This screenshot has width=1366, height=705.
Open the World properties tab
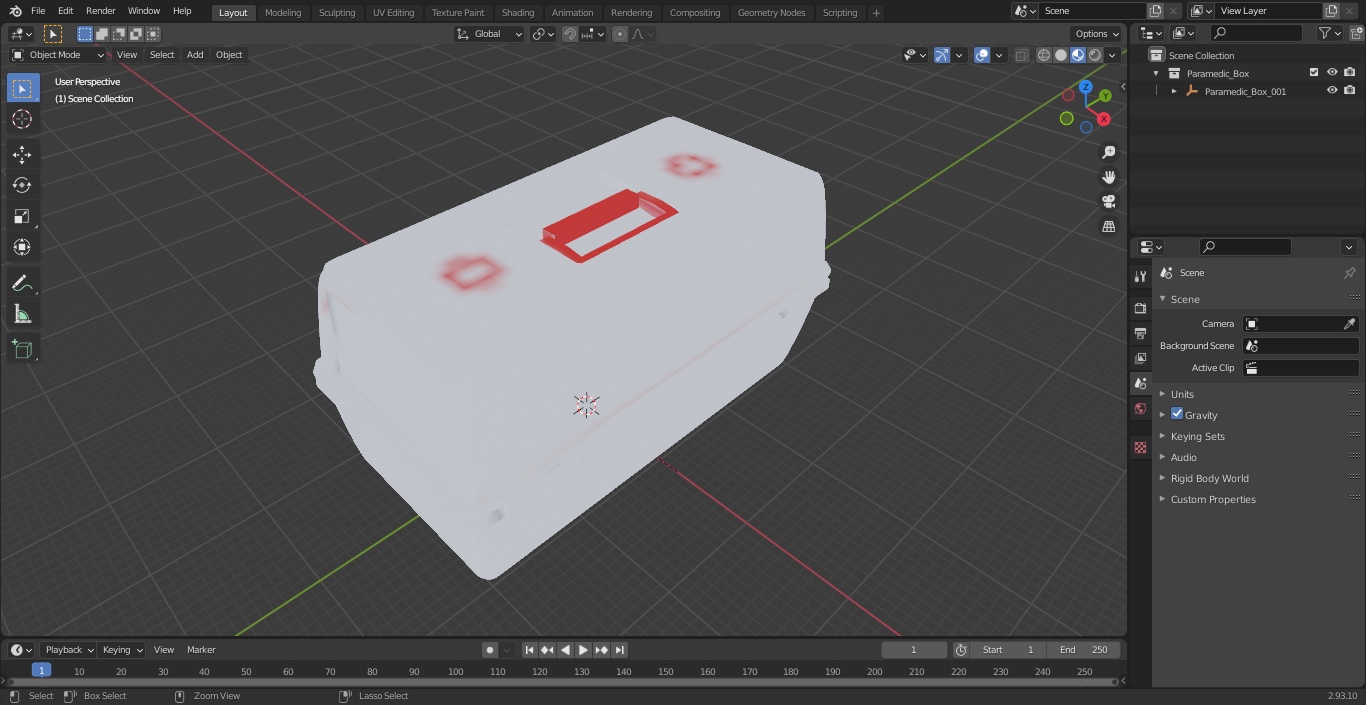coord(1140,408)
